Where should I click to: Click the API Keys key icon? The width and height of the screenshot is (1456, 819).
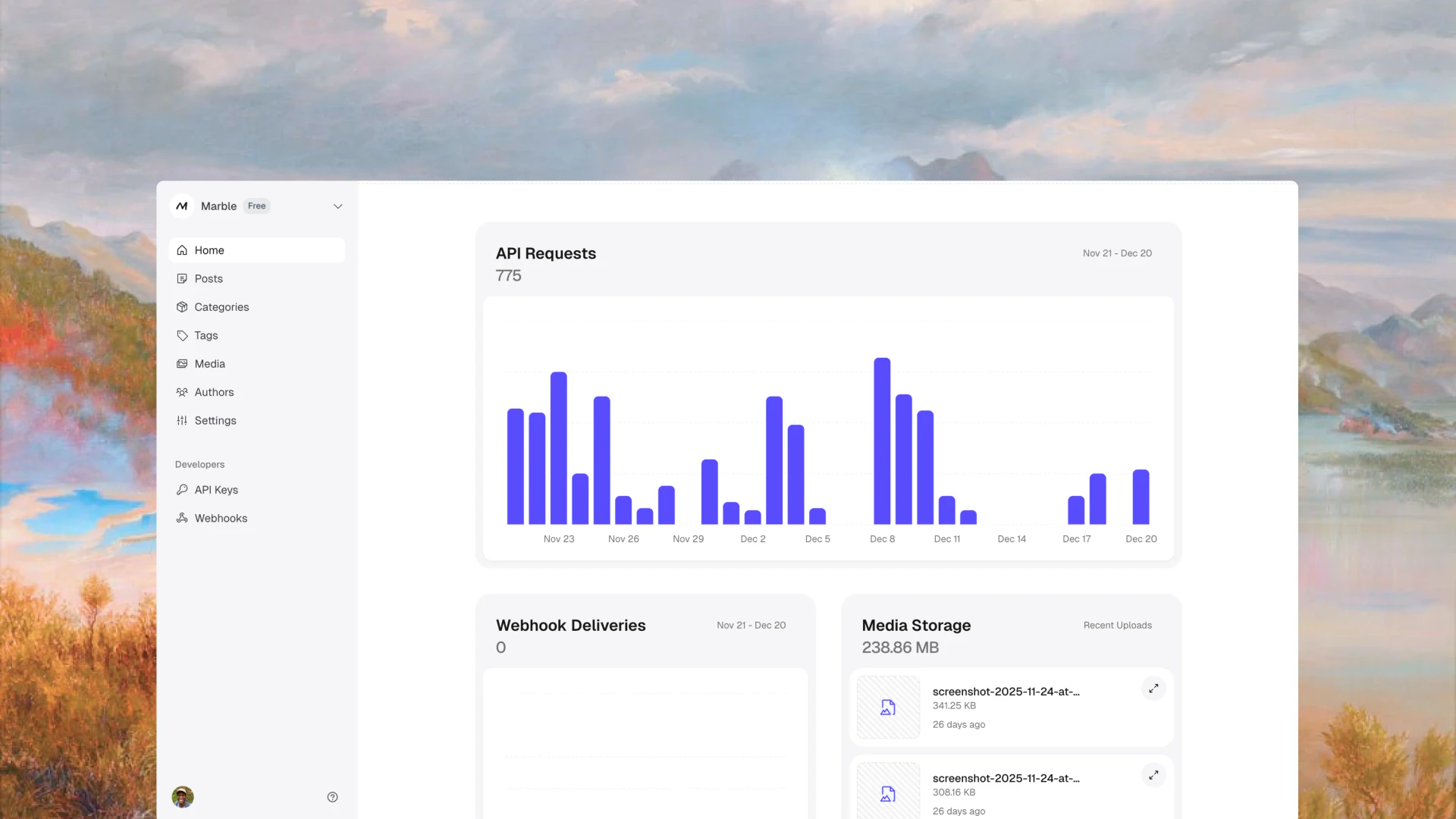[182, 489]
